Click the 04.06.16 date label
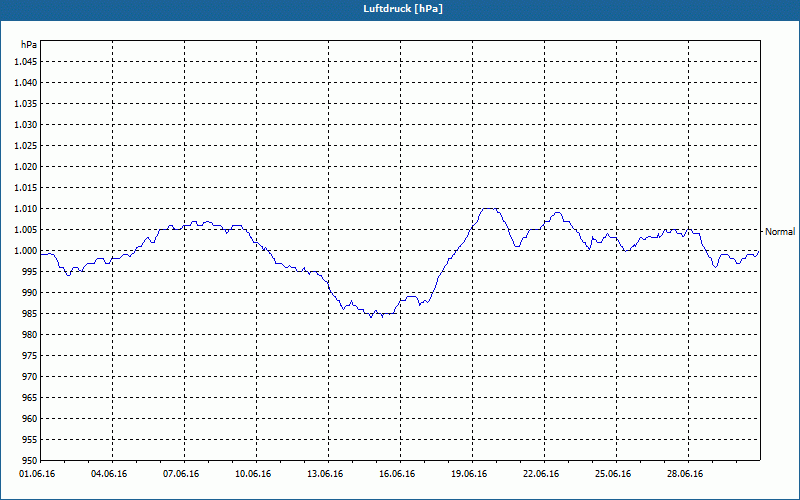 pyautogui.click(x=109, y=474)
